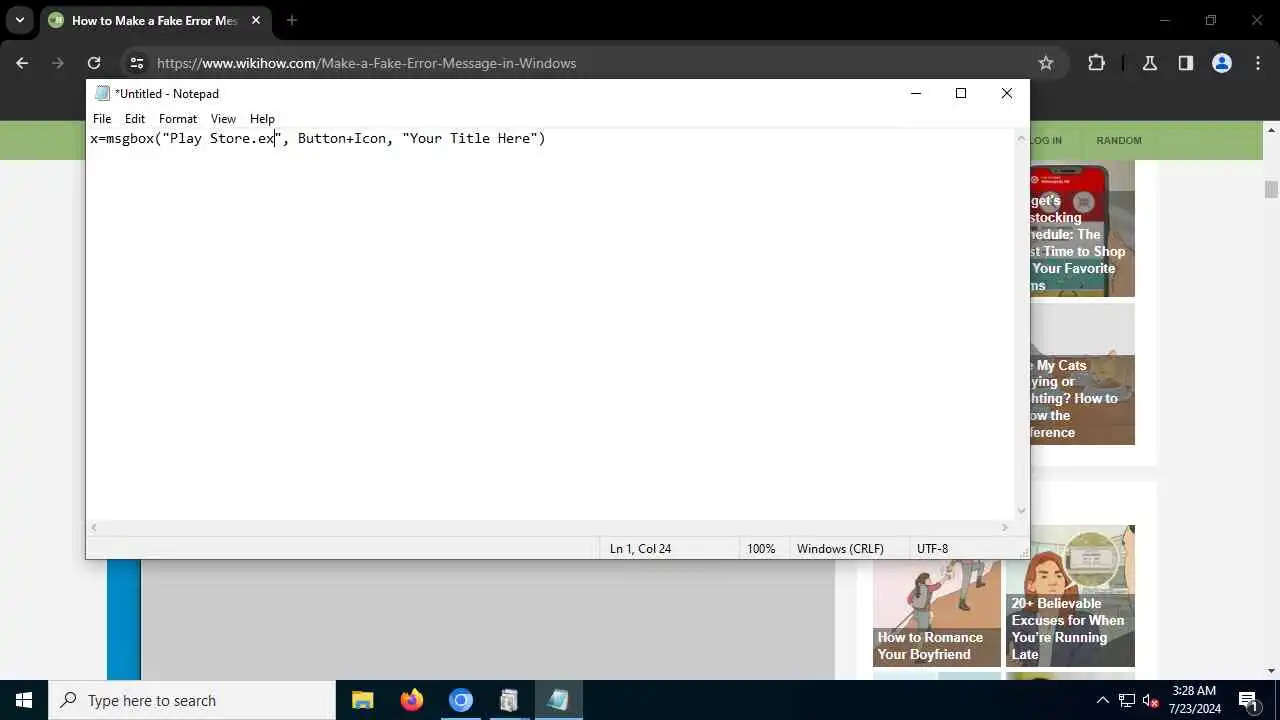
Task: Show hidden system tray icons
Action: coord(1102,700)
